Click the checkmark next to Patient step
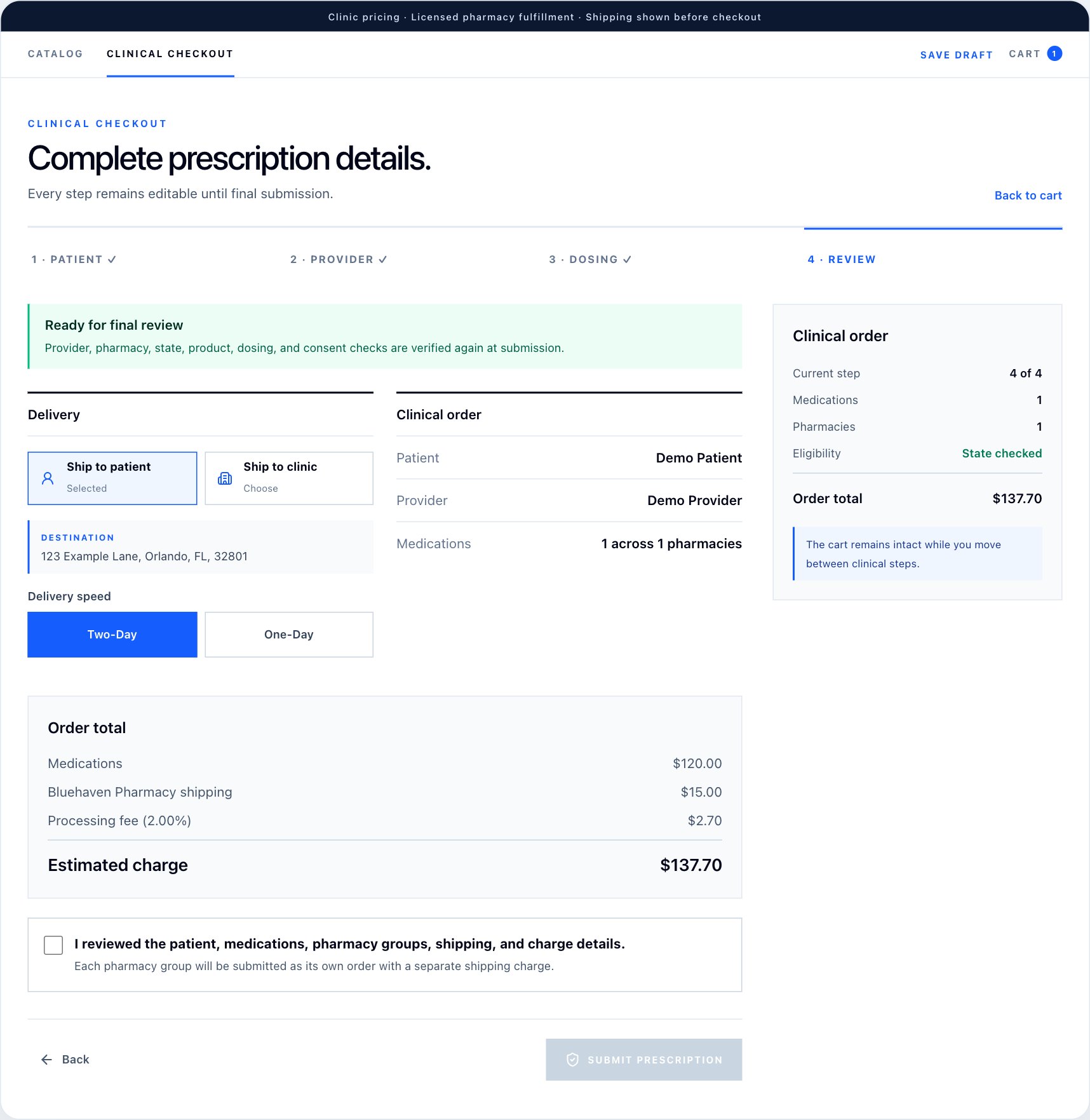This screenshot has width=1090, height=1120. point(112,259)
